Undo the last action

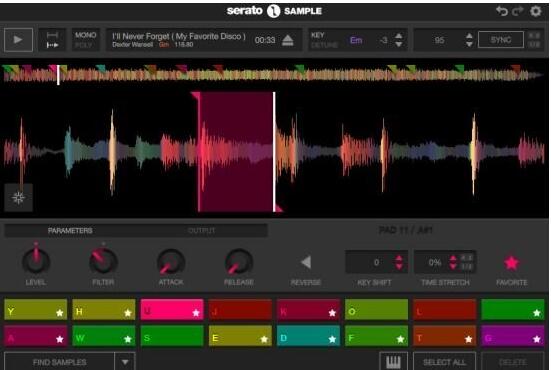(502, 11)
